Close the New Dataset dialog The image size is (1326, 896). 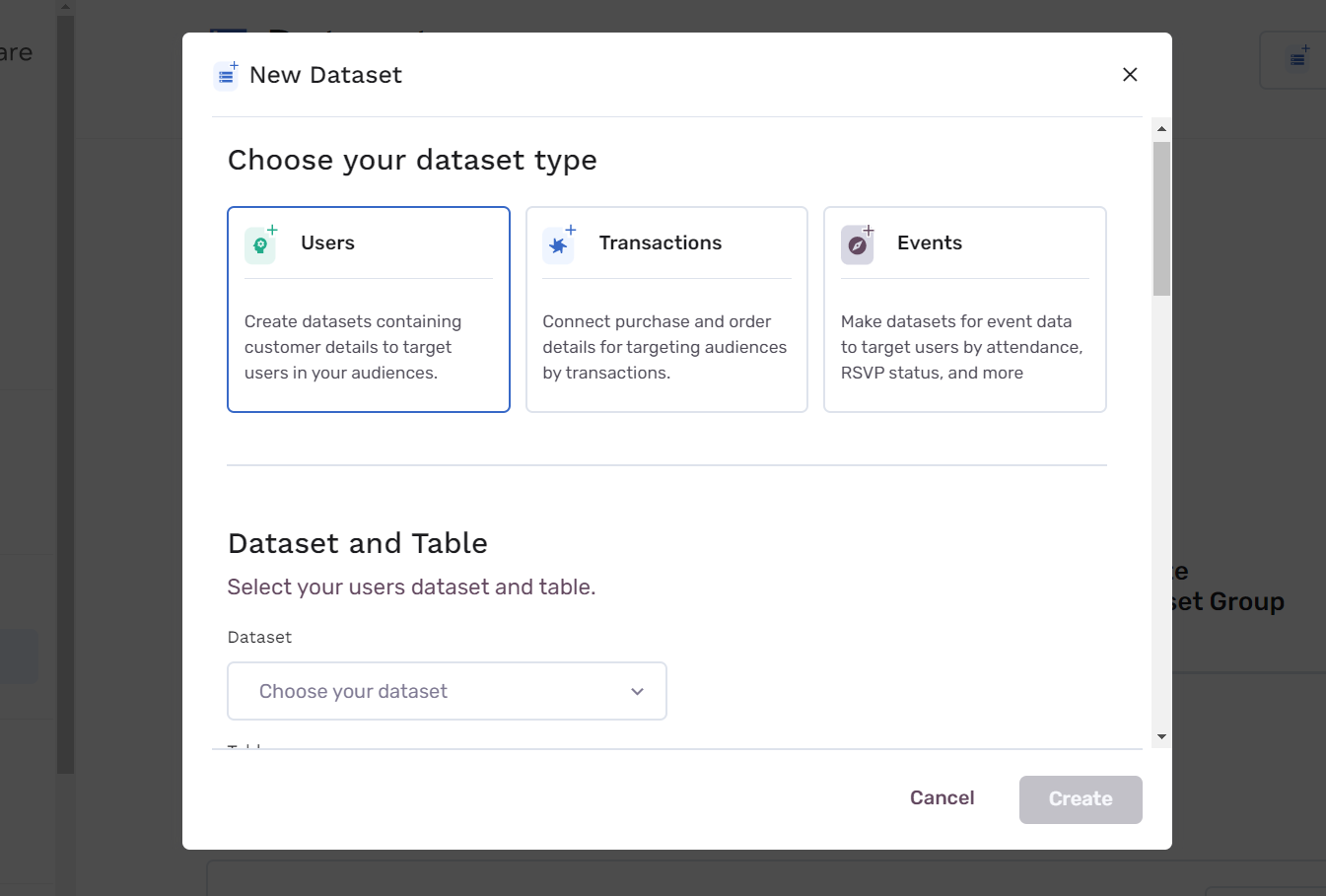pos(1130,75)
